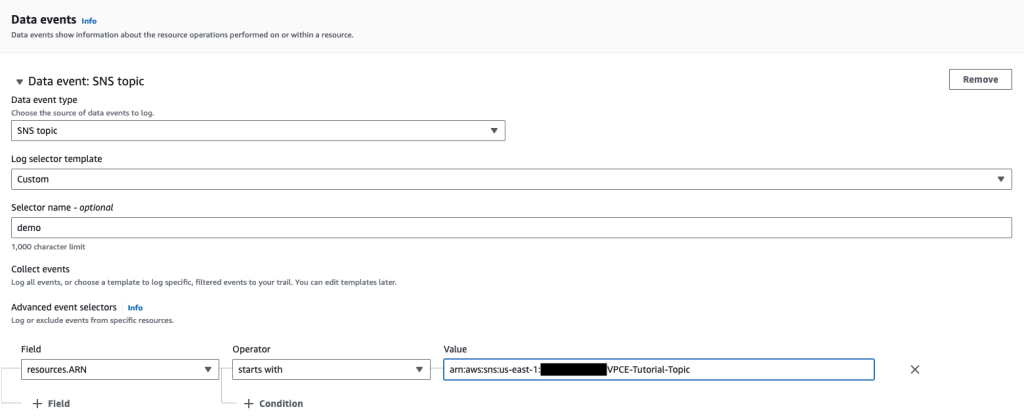The height and width of the screenshot is (420, 1024).
Task: Add a new Field with the plus button
Action: 52,404
